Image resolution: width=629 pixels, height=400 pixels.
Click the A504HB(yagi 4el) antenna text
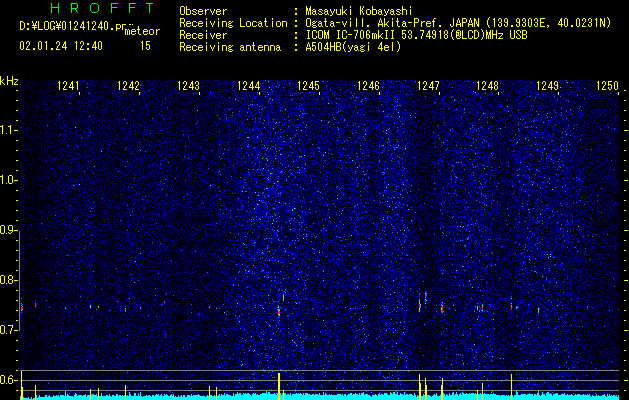point(353,47)
